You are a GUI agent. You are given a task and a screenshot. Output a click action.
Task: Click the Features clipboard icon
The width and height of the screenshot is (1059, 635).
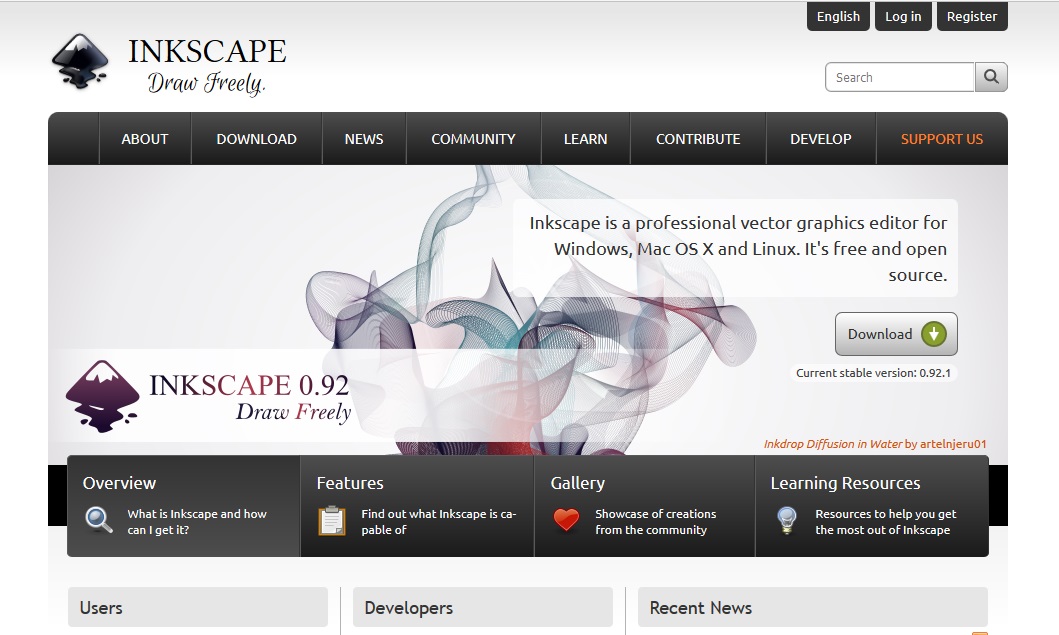point(332,521)
